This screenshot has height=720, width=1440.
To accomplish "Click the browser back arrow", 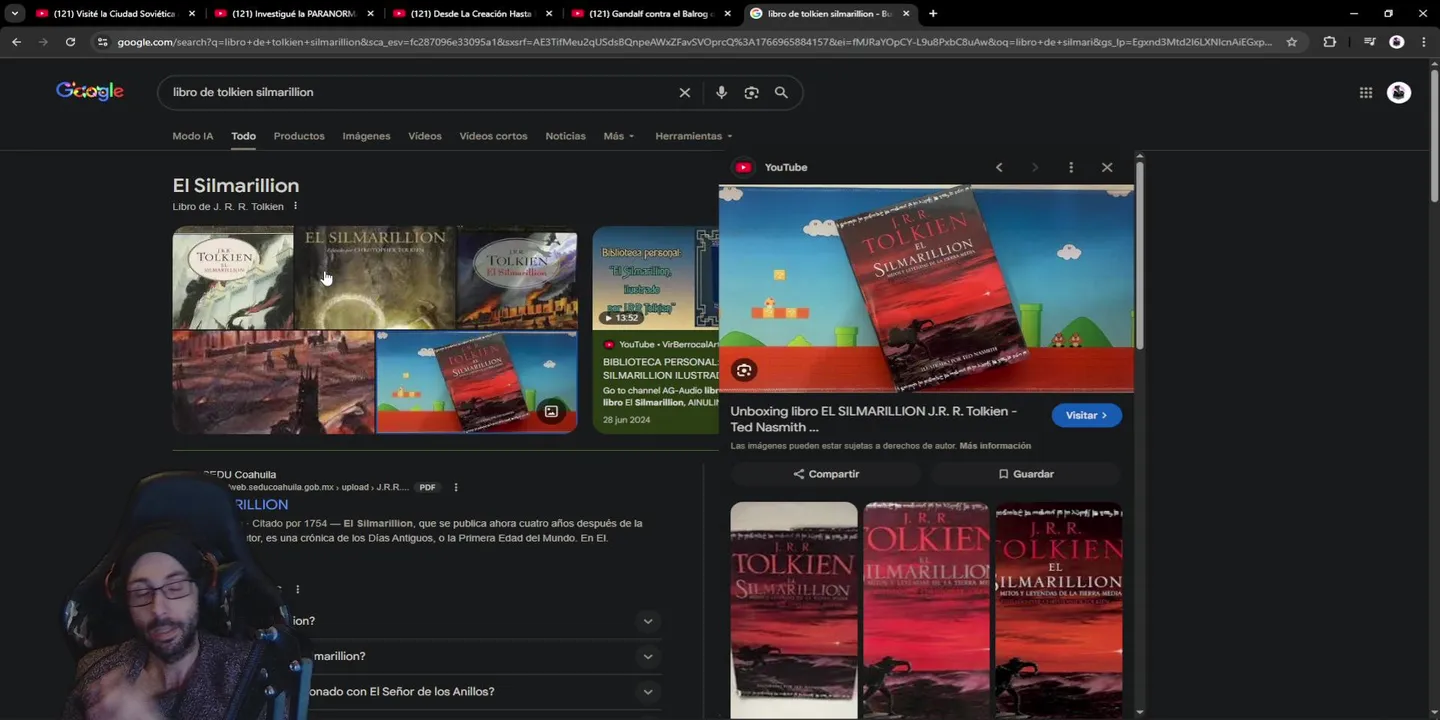I will pyautogui.click(x=16, y=42).
